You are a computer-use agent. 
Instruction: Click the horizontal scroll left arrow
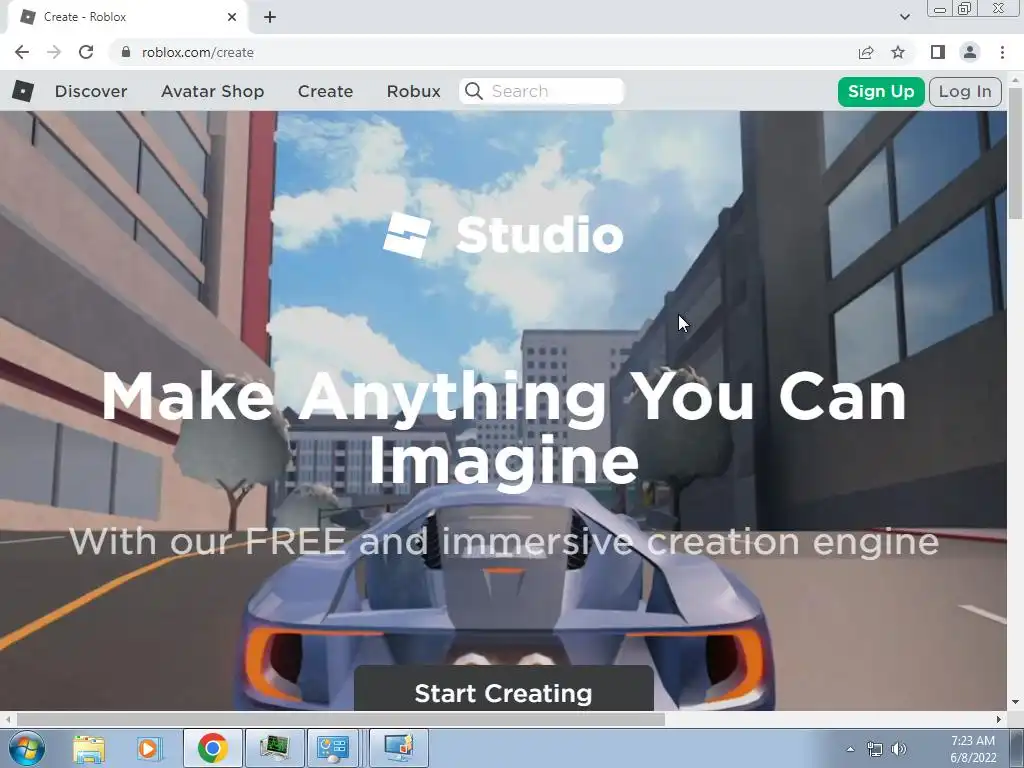coord(8,719)
